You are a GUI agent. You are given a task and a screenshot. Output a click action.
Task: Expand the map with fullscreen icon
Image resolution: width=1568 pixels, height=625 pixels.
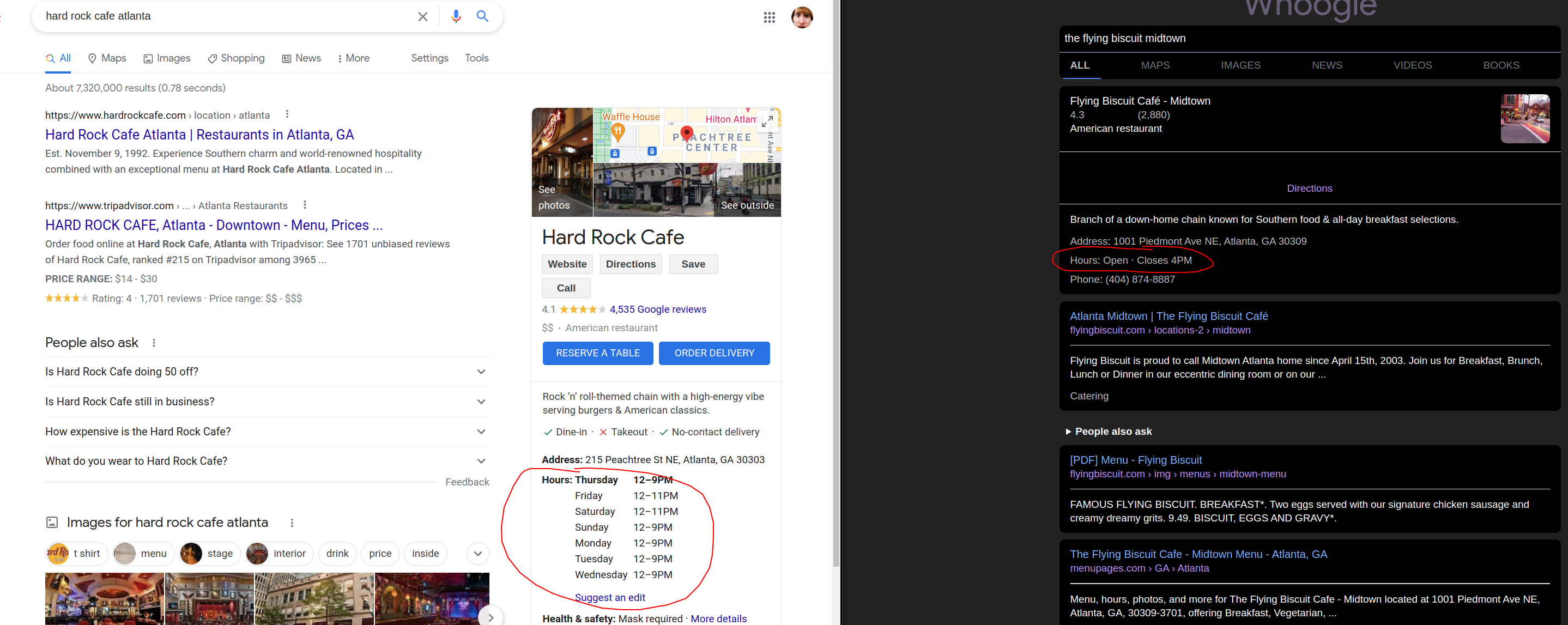[x=766, y=122]
